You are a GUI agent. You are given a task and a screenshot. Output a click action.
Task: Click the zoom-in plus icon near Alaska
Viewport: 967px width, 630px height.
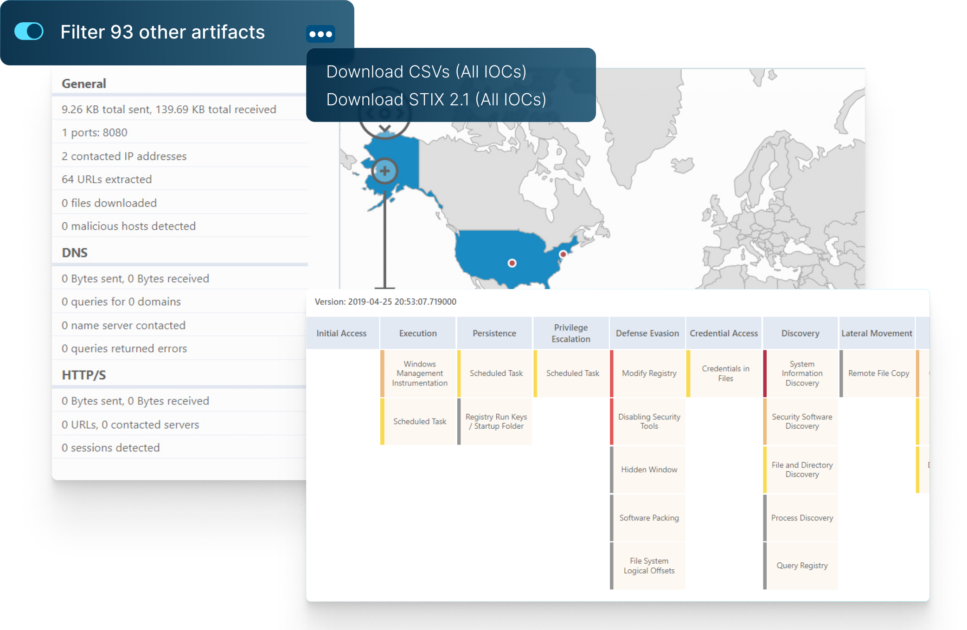click(384, 172)
